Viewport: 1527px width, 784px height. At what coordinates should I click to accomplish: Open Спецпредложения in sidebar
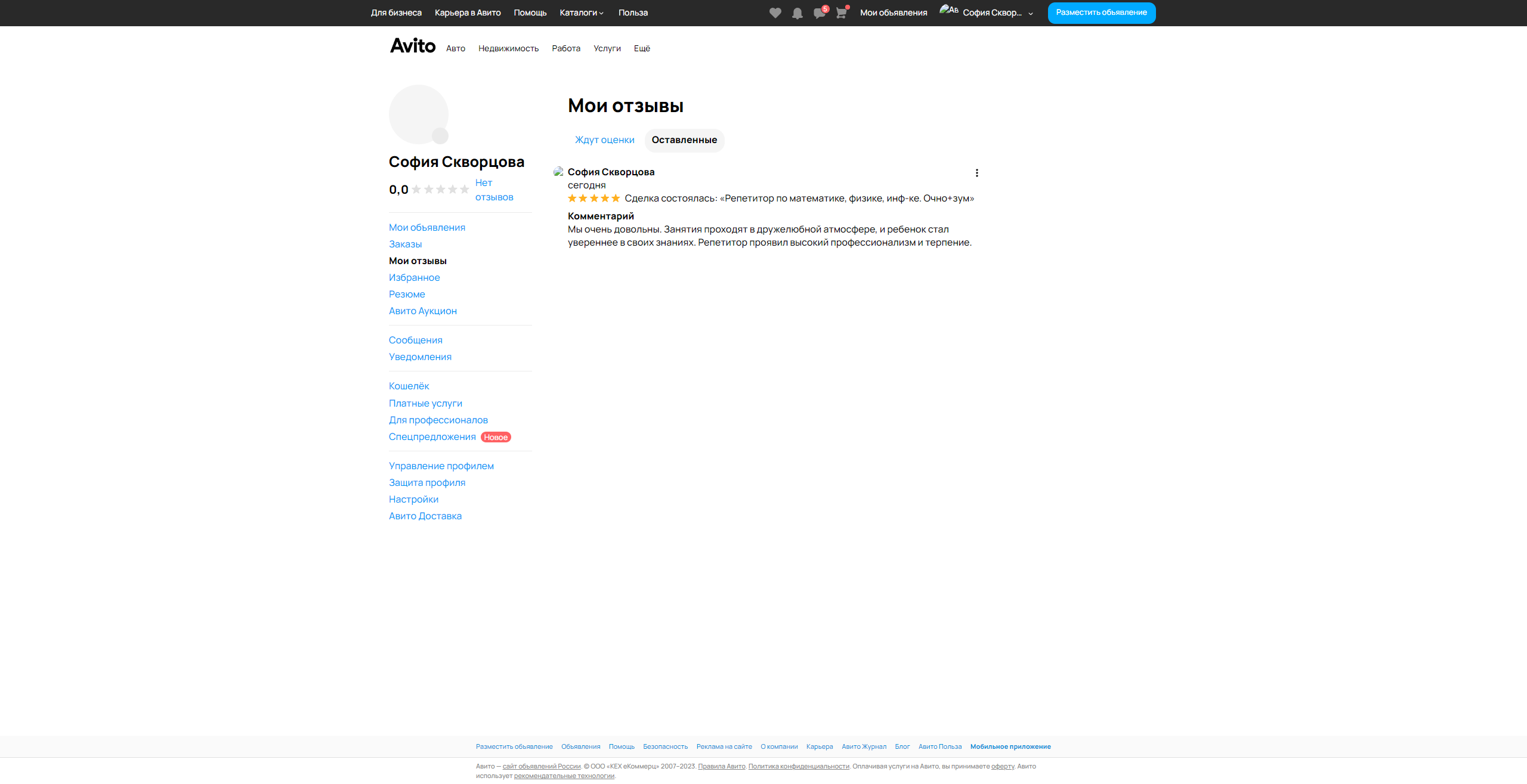pos(432,437)
